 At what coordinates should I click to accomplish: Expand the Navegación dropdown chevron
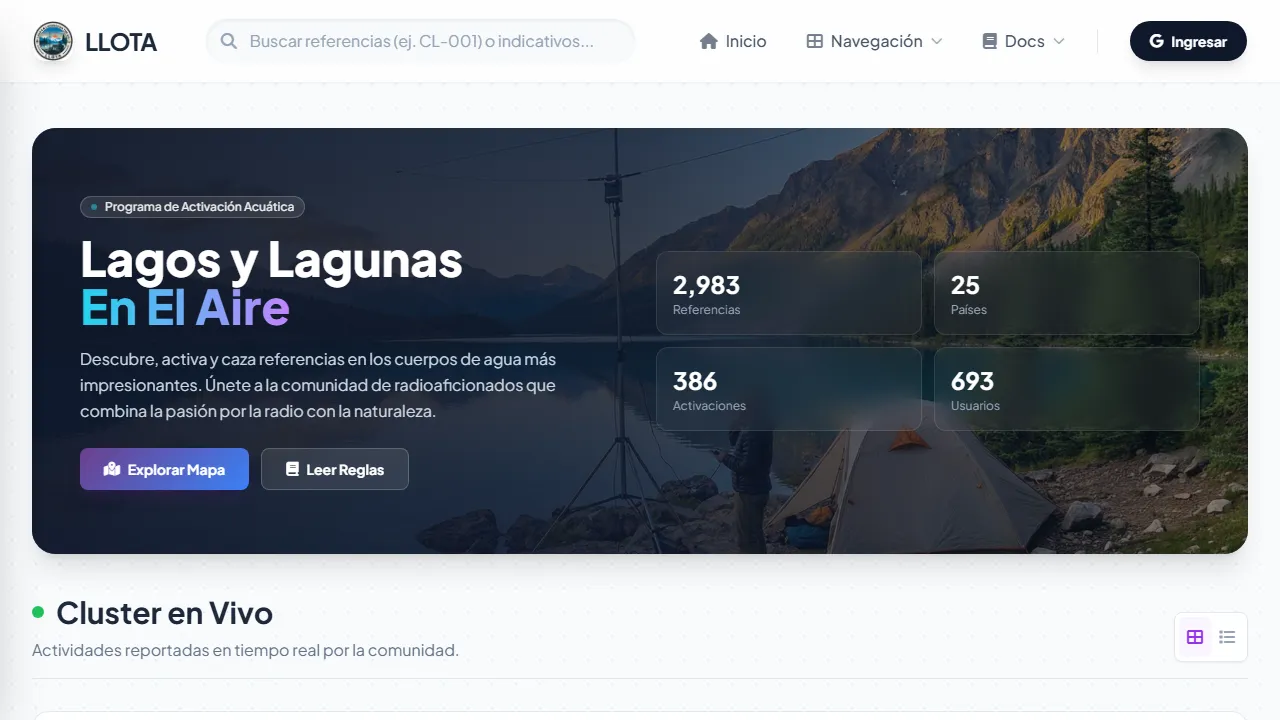point(937,41)
